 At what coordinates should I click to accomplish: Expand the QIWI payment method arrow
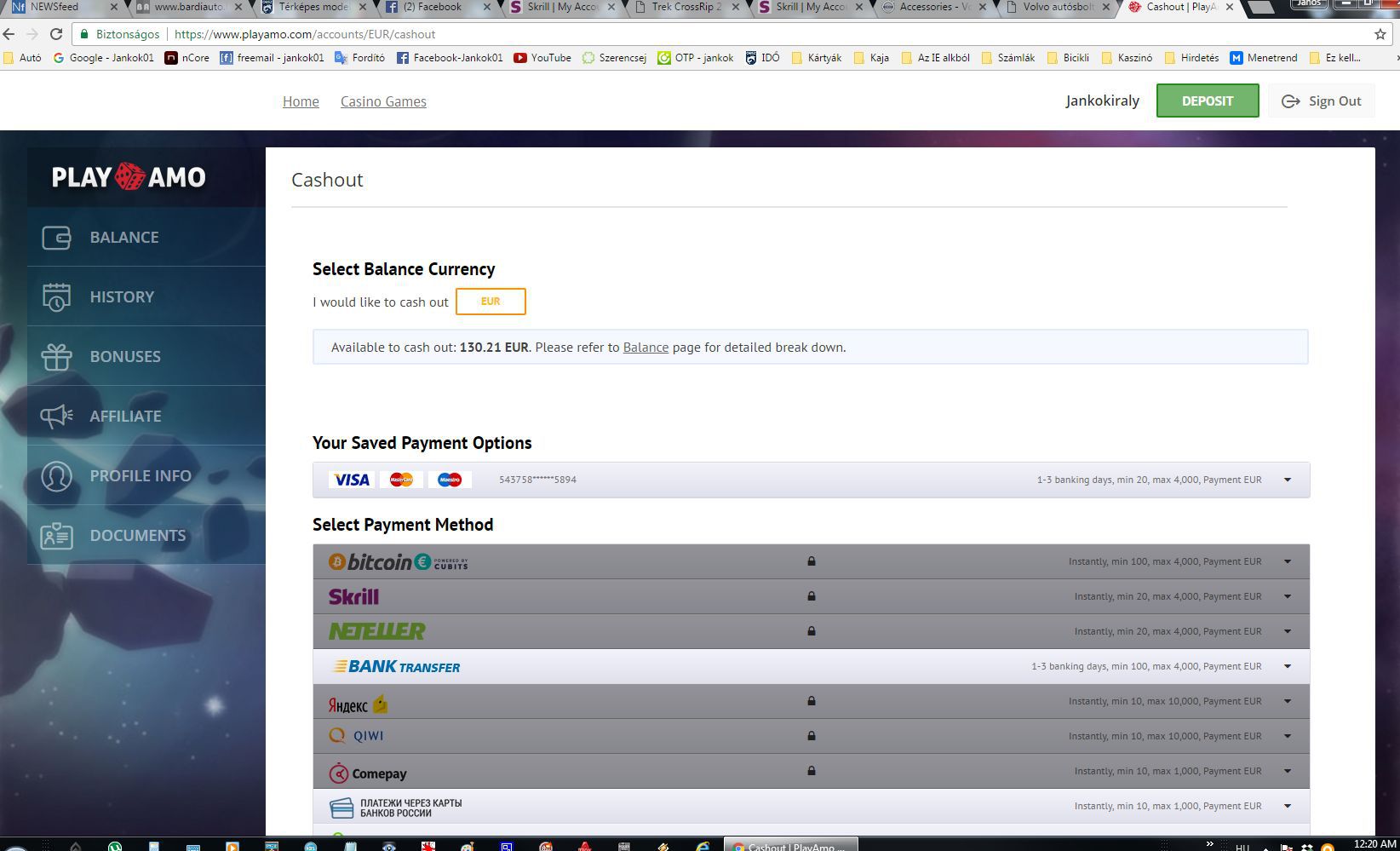point(1288,736)
